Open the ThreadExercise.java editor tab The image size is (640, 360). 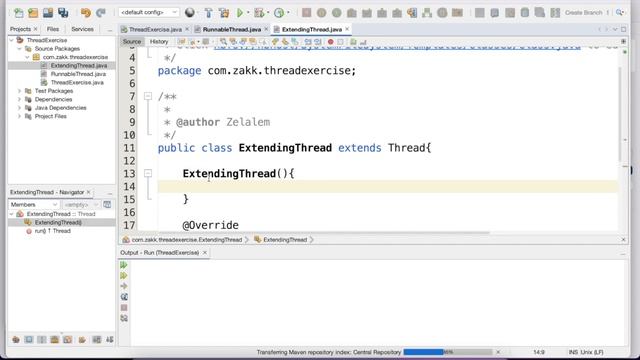(155, 29)
